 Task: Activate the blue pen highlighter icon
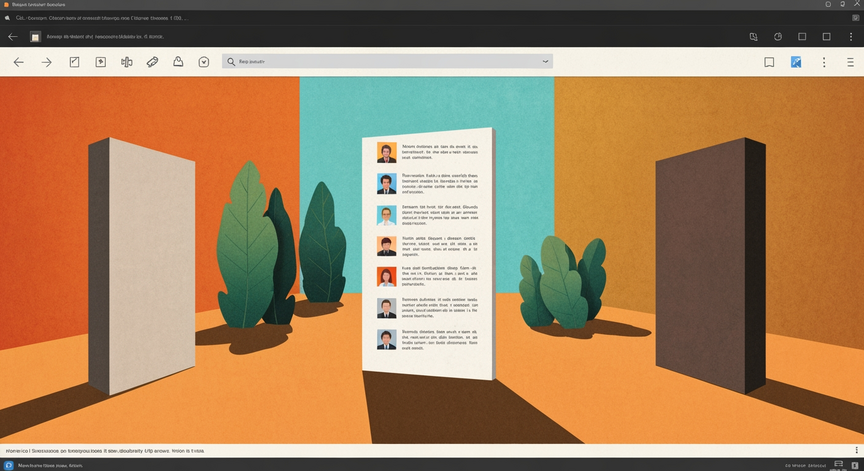click(796, 62)
